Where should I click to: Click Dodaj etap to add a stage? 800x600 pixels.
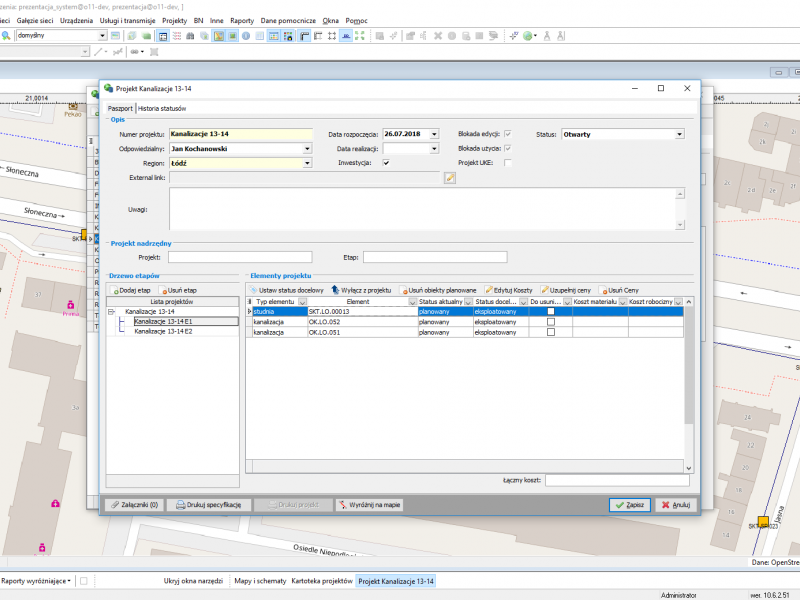[131, 290]
